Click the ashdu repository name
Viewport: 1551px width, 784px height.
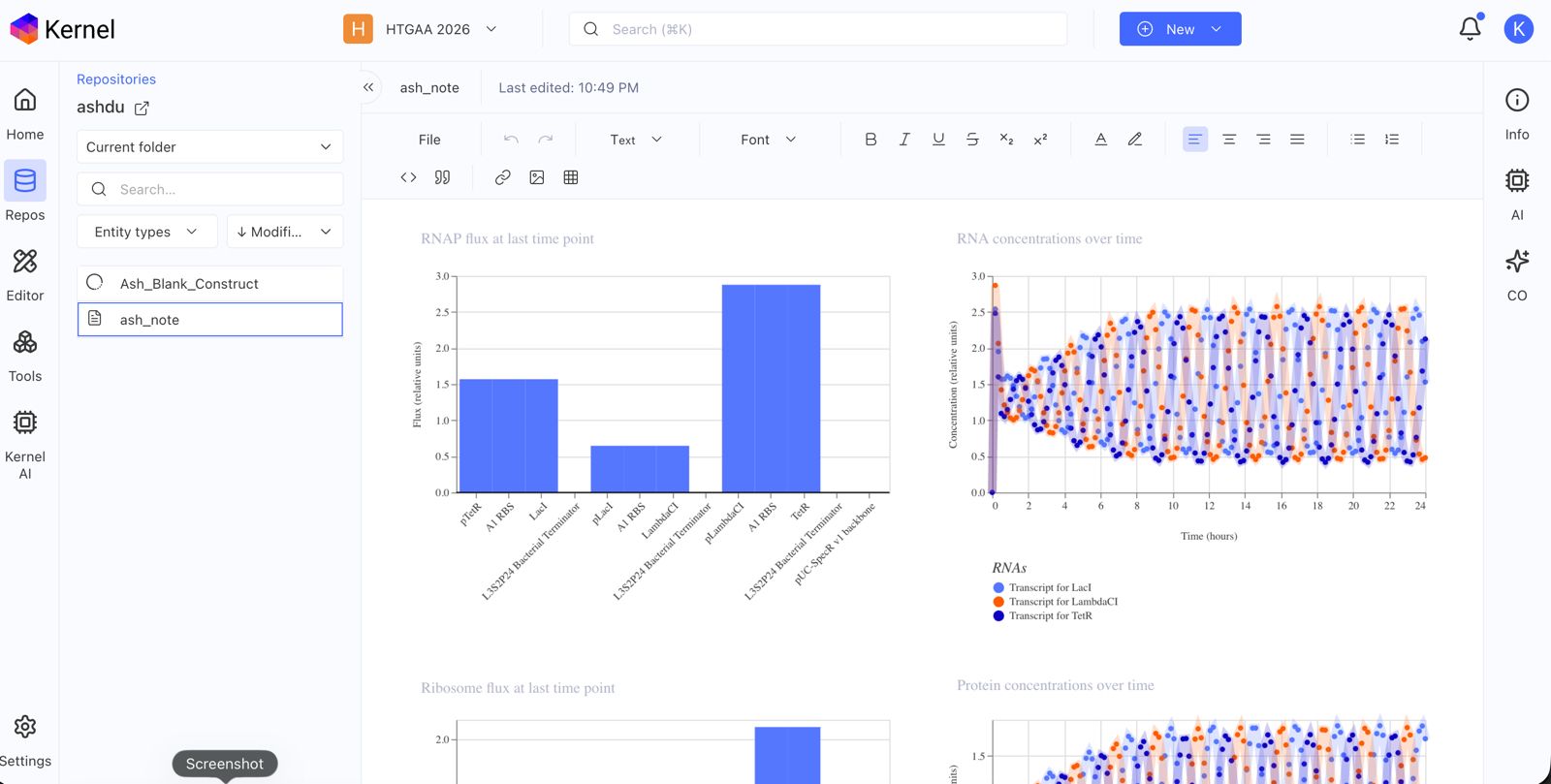(101, 108)
